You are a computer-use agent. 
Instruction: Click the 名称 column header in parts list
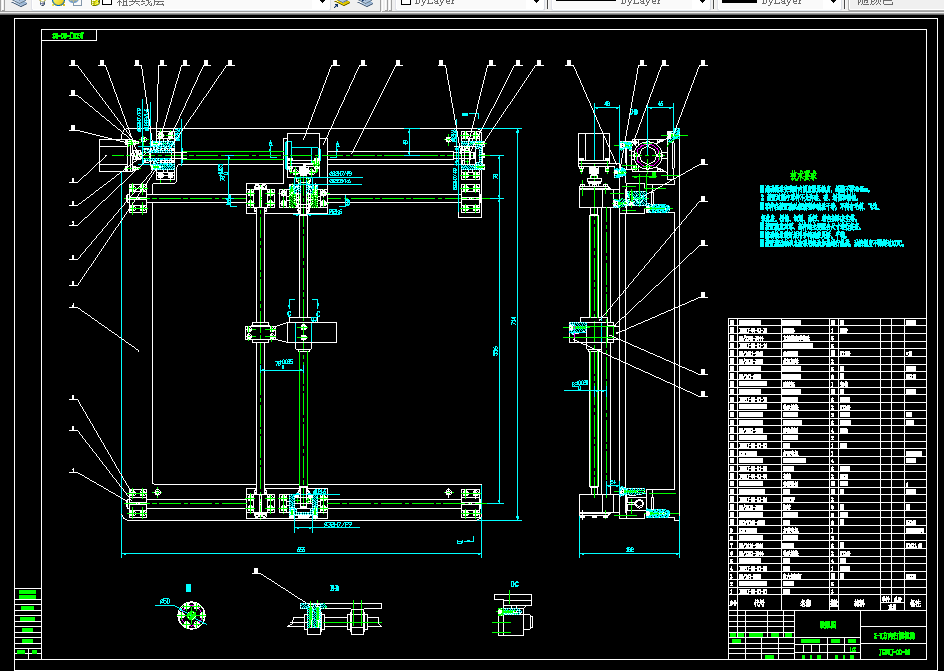(x=805, y=602)
